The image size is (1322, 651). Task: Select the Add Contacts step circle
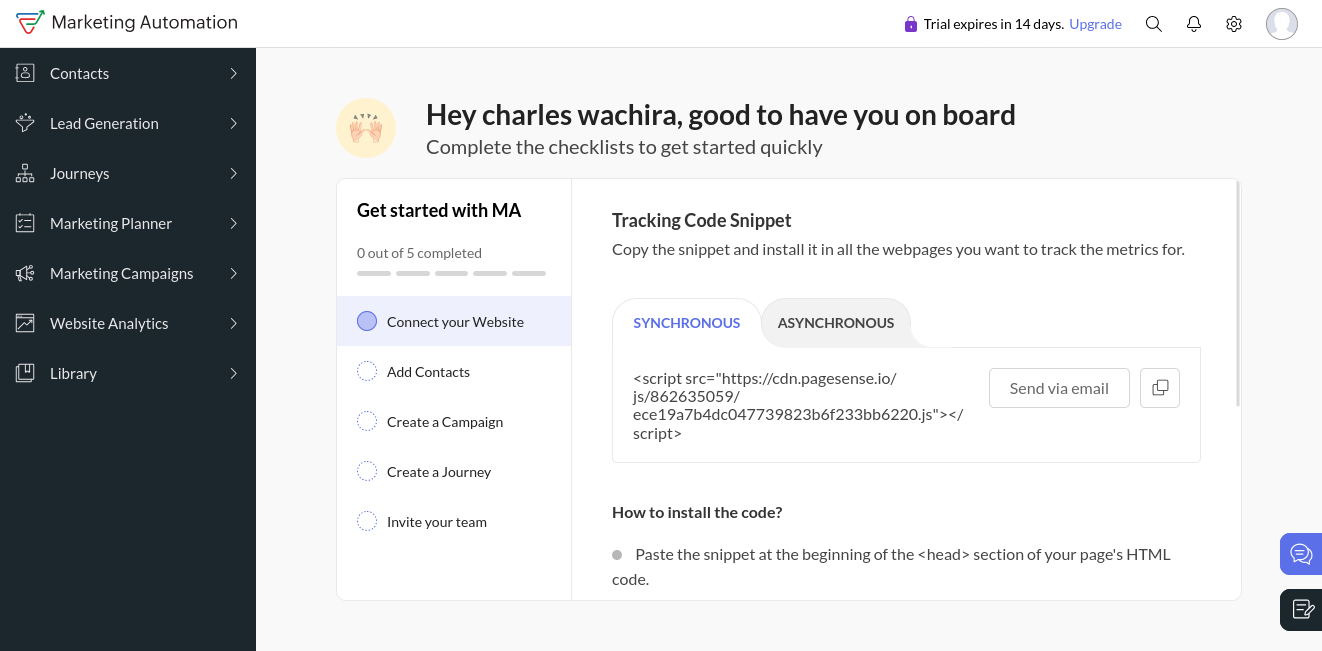point(367,371)
